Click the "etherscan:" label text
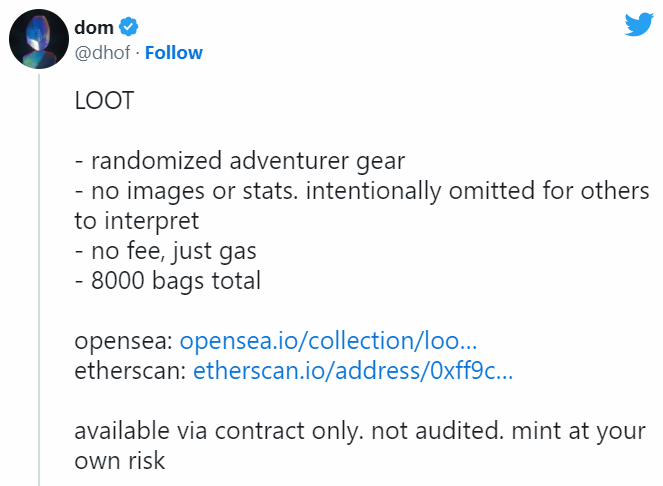 131,372
